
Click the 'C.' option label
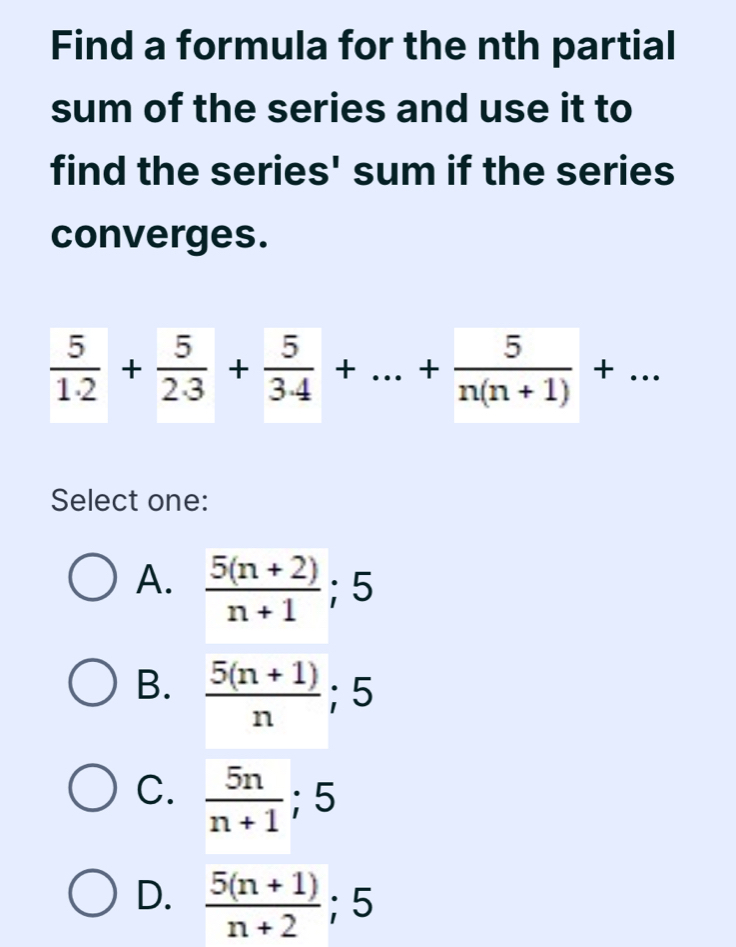click(154, 797)
